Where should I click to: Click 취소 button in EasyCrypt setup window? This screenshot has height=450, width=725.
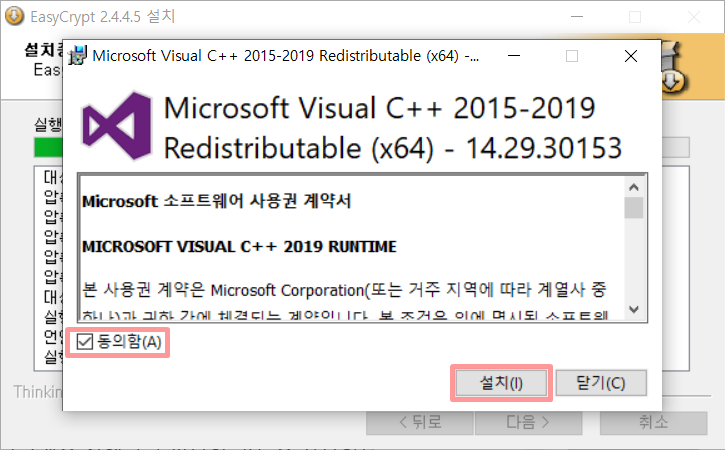[x=653, y=423]
